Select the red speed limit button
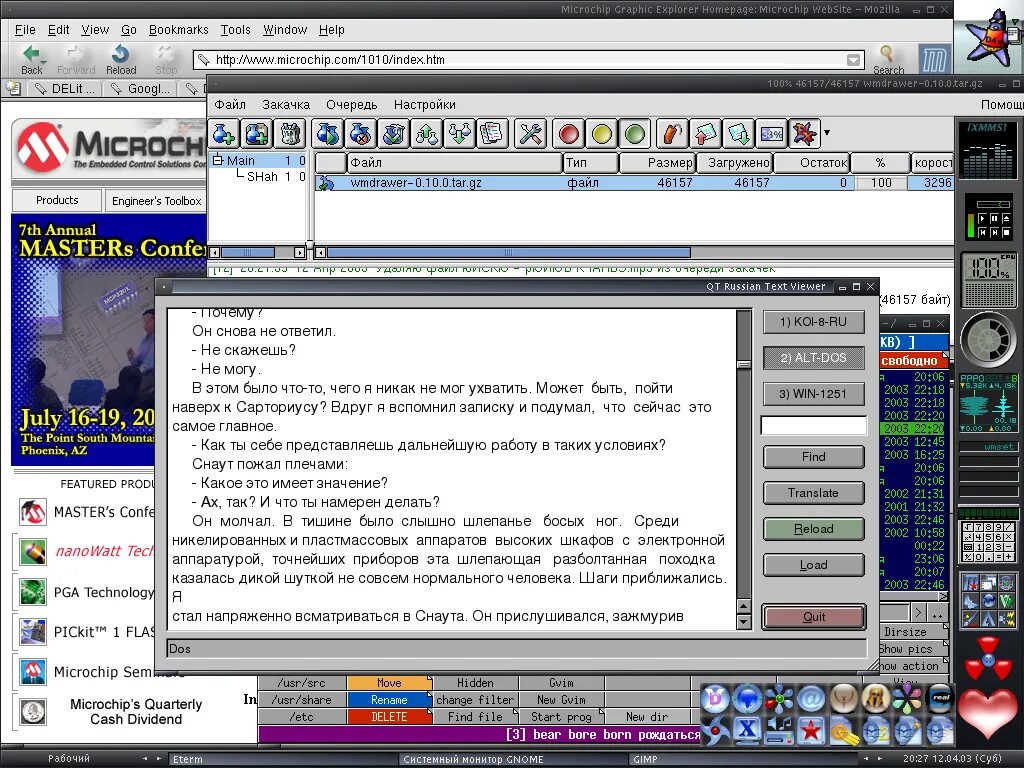Viewport: 1024px width, 768px height. [569, 135]
